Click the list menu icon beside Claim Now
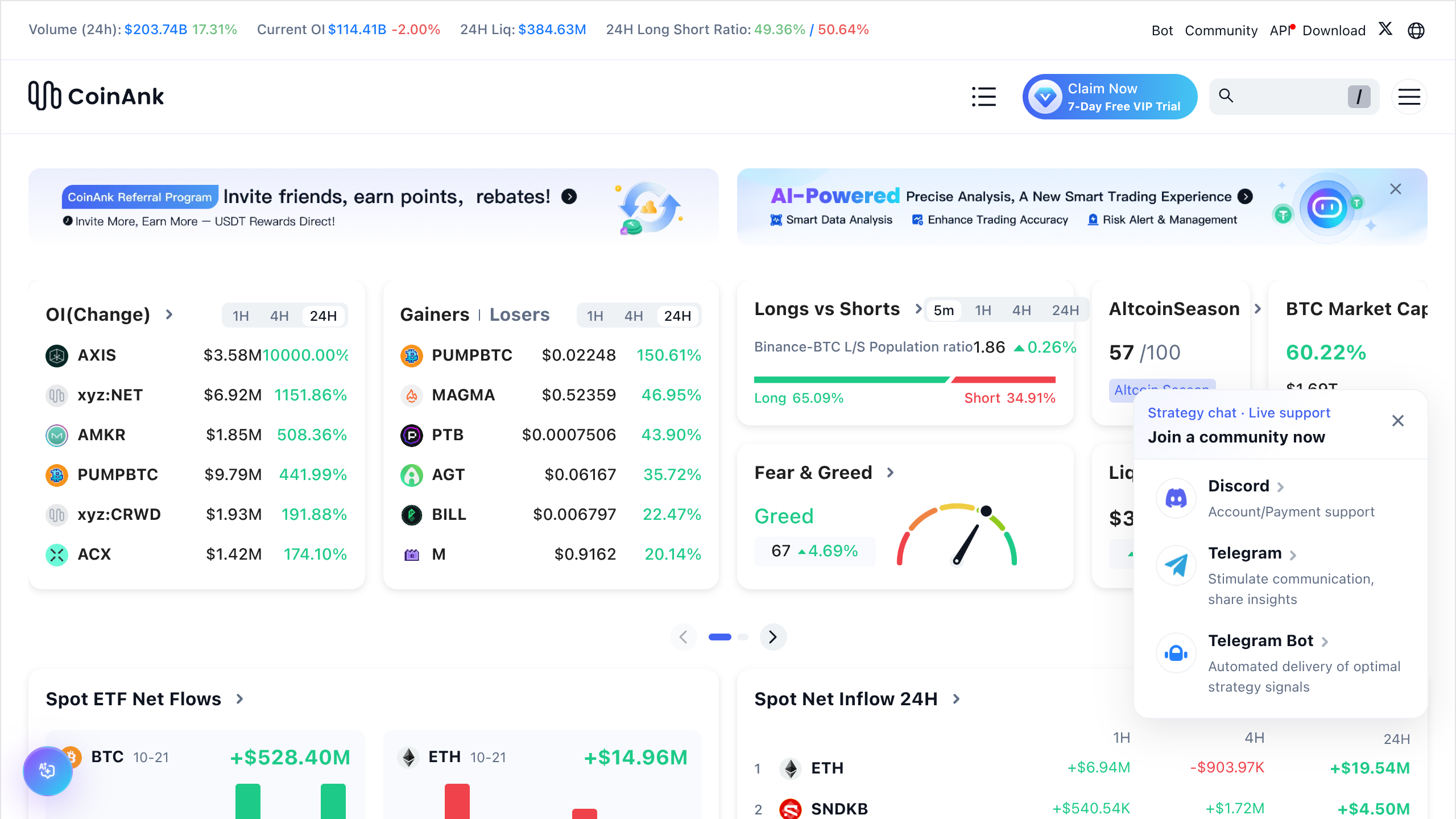Viewport: 1456px width, 819px height. pos(984,97)
